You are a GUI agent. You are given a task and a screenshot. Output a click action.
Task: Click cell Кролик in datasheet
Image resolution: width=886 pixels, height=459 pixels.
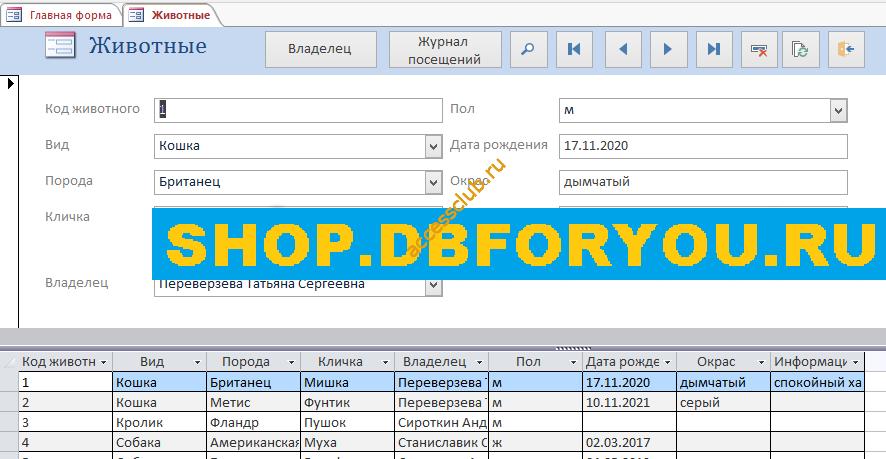pyautogui.click(x=160, y=423)
